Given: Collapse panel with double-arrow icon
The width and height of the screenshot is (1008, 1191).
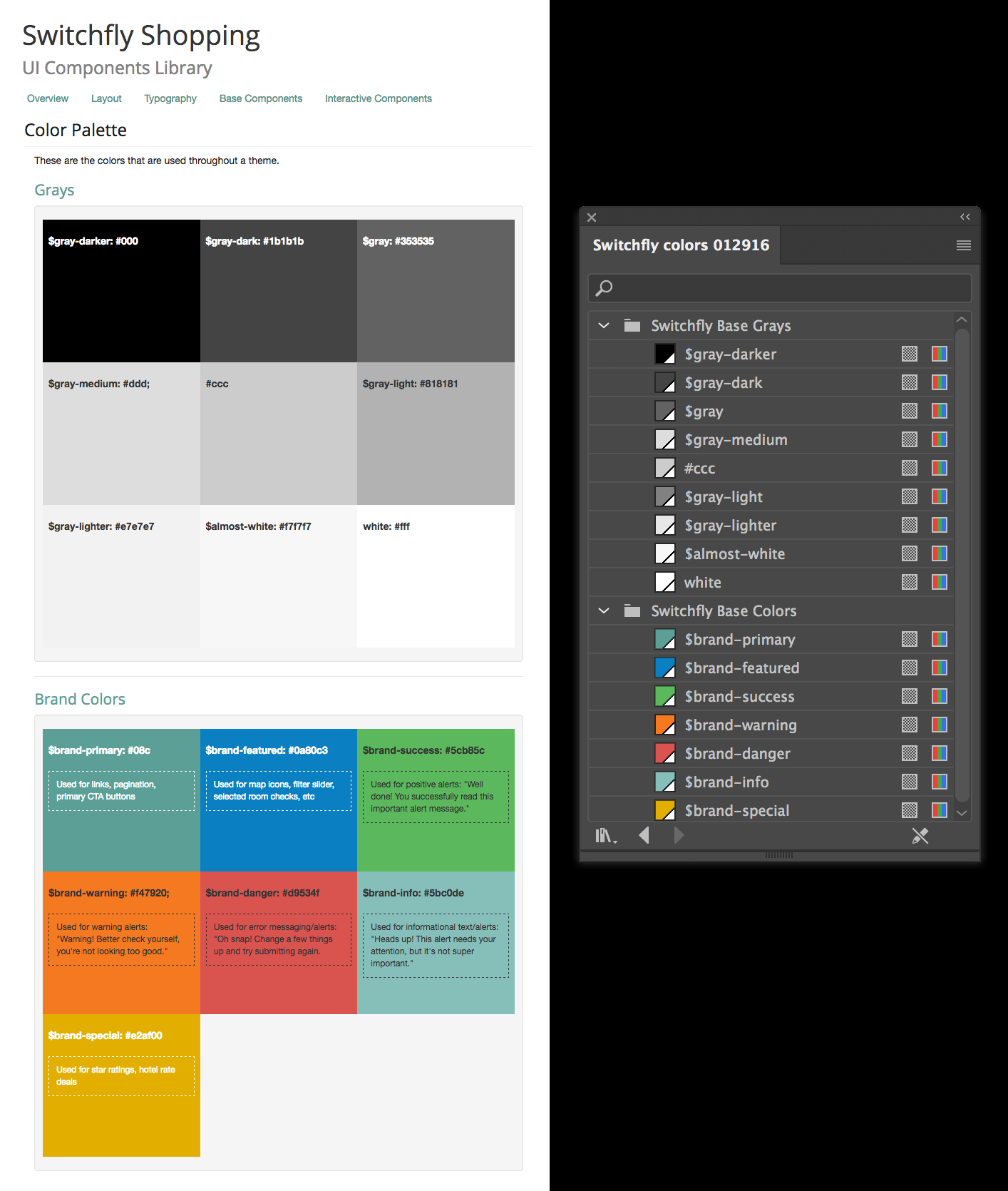Looking at the screenshot, I should point(965,217).
